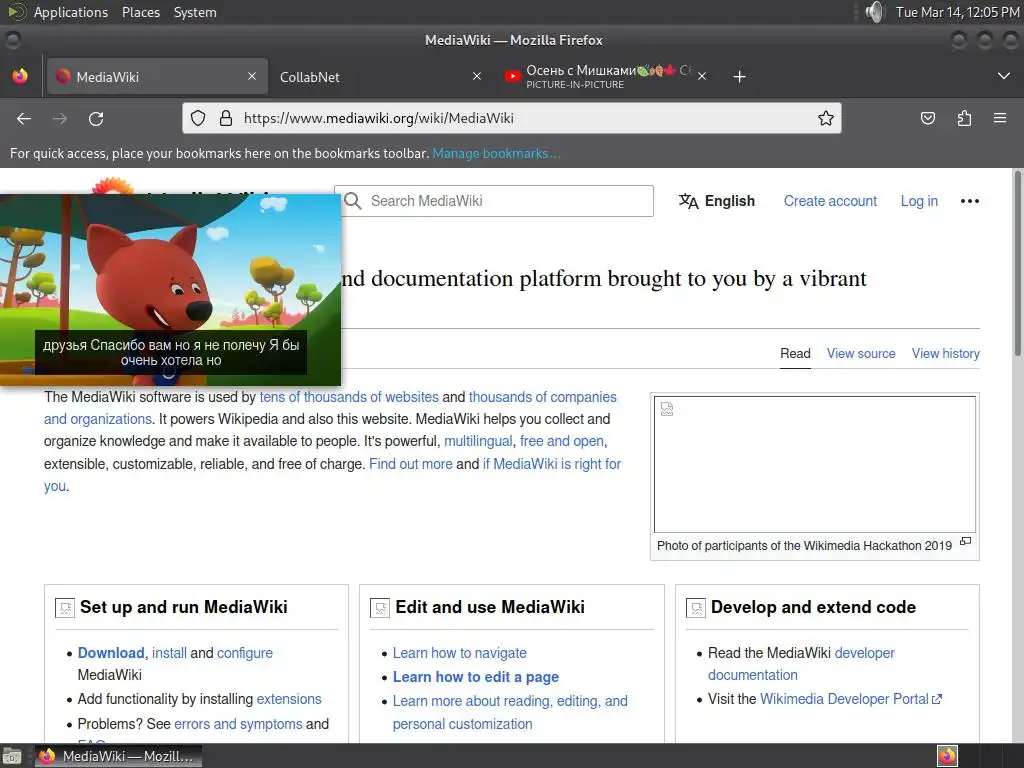This screenshot has width=1024, height=768.
Task: Click the picture-in-picture video window
Action: (x=170, y=289)
